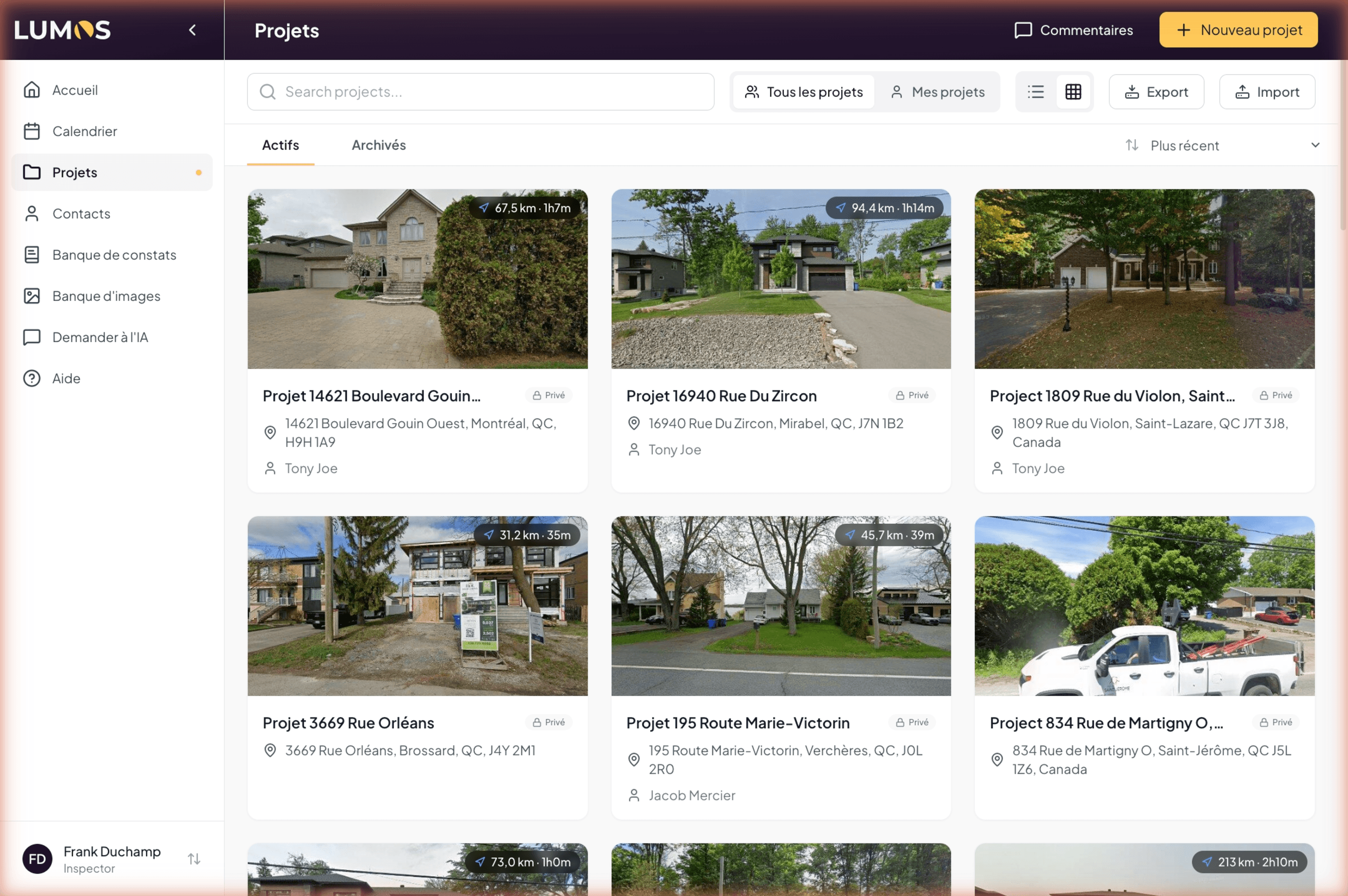The height and width of the screenshot is (896, 1348).
Task: Open the Aide help page
Action: point(112,378)
